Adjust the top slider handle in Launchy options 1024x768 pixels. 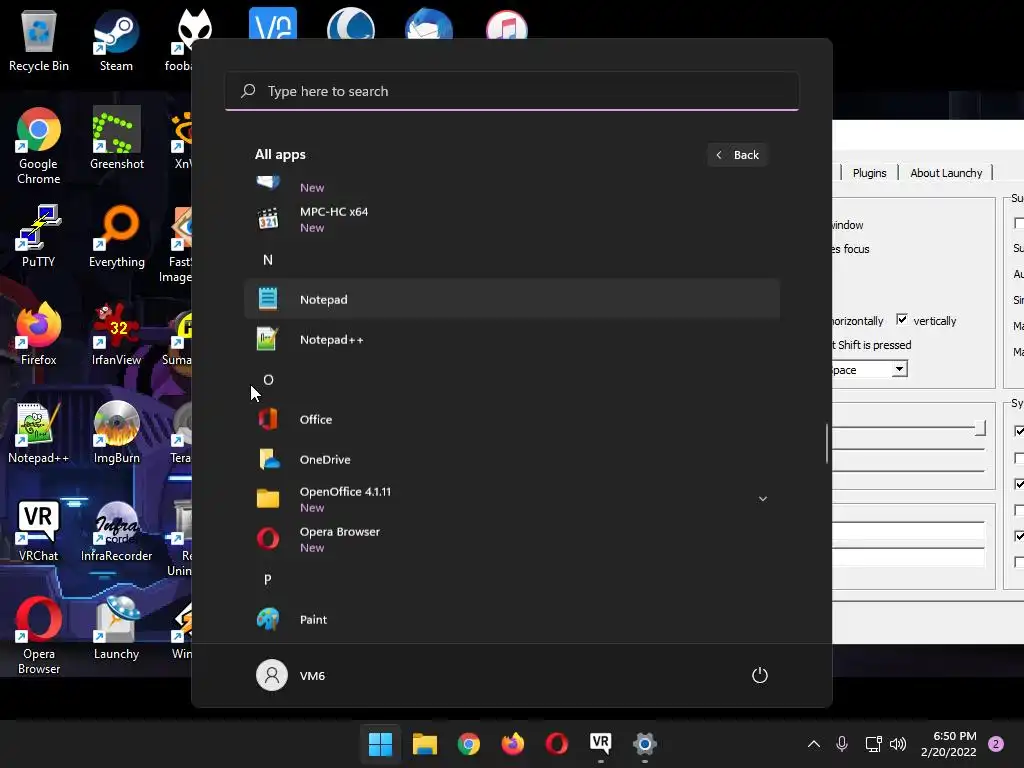[980, 428]
